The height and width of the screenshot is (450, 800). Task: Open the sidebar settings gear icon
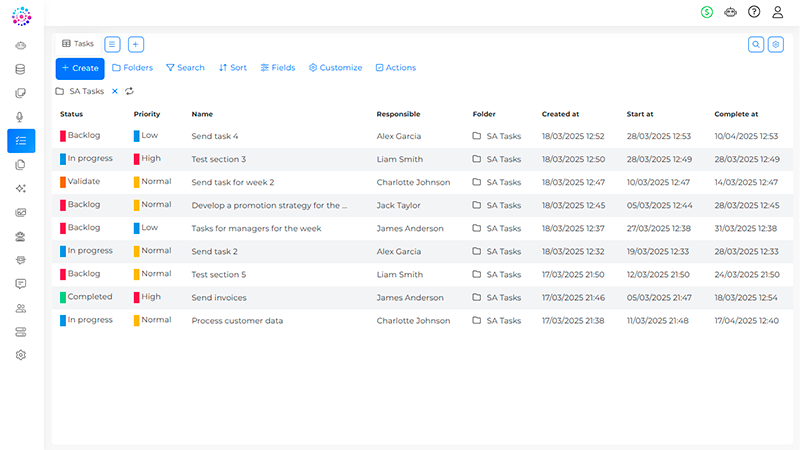[20, 355]
